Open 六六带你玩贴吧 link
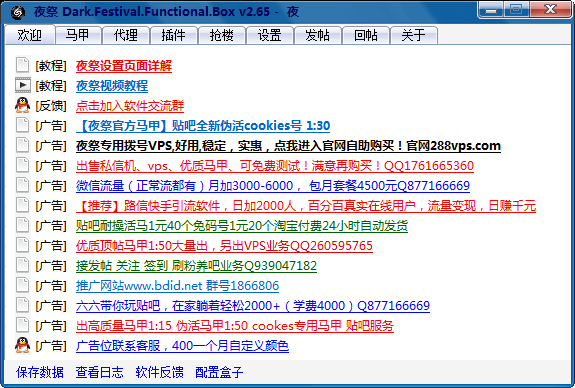Viewport: 575px width, 388px height. tap(253, 305)
